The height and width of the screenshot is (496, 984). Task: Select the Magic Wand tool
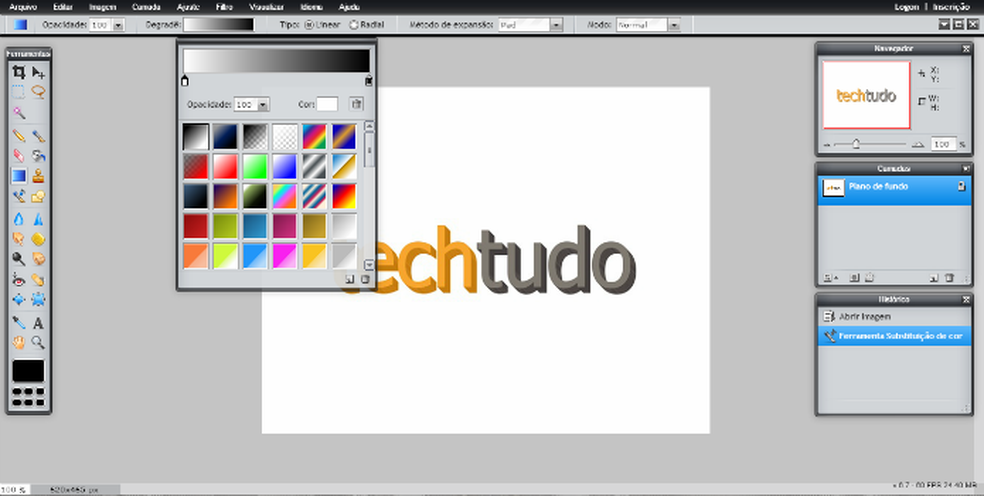pos(19,113)
